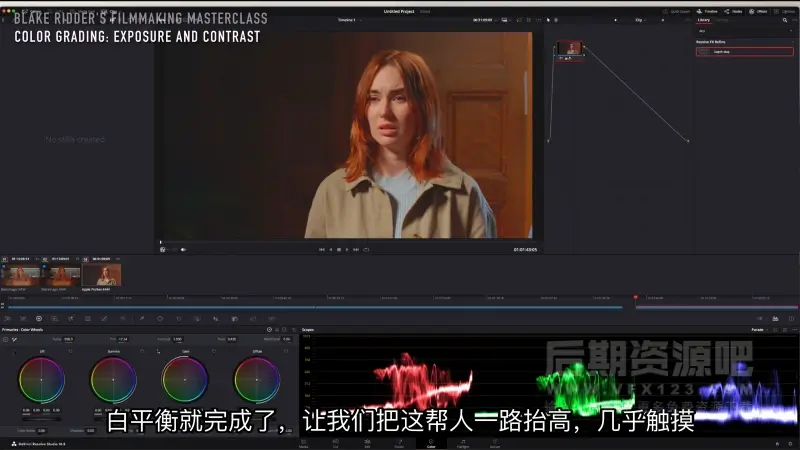Switch to the Library tab in Effects

704,20
